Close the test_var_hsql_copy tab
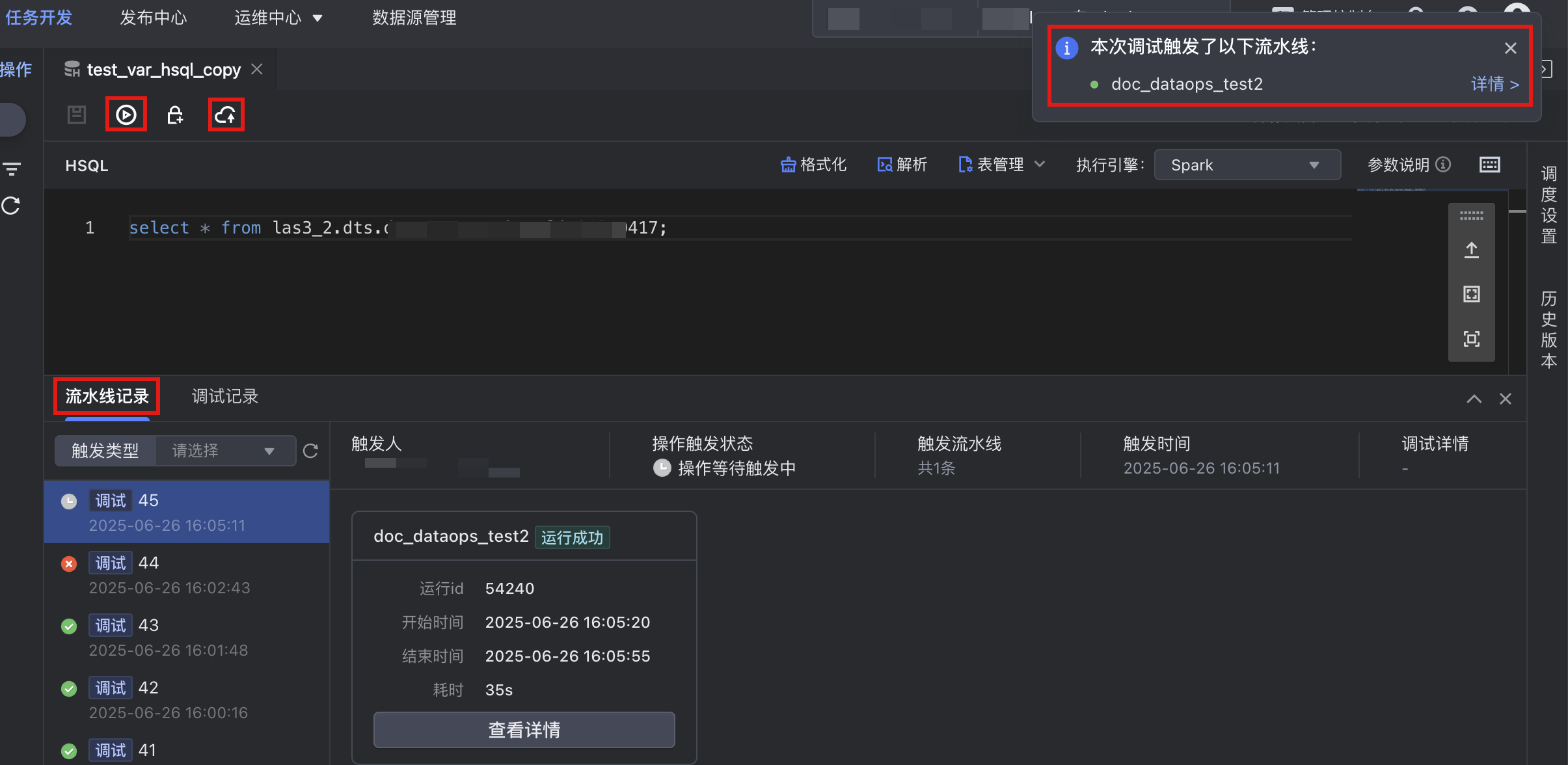 tap(257, 69)
